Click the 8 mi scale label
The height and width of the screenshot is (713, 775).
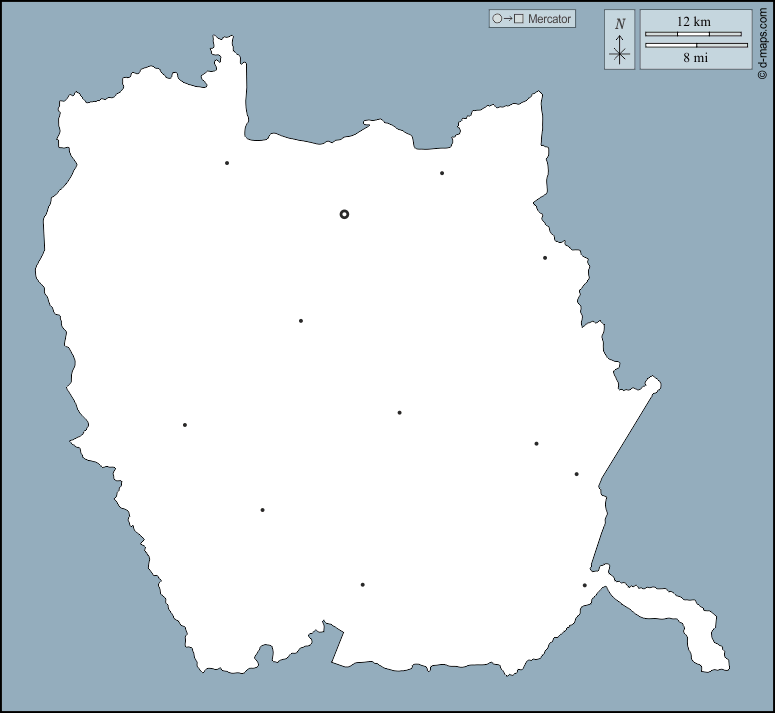pos(695,58)
